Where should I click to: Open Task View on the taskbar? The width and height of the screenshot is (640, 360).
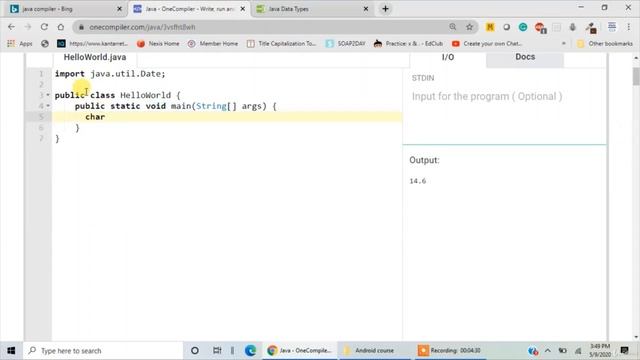[x=217, y=351]
